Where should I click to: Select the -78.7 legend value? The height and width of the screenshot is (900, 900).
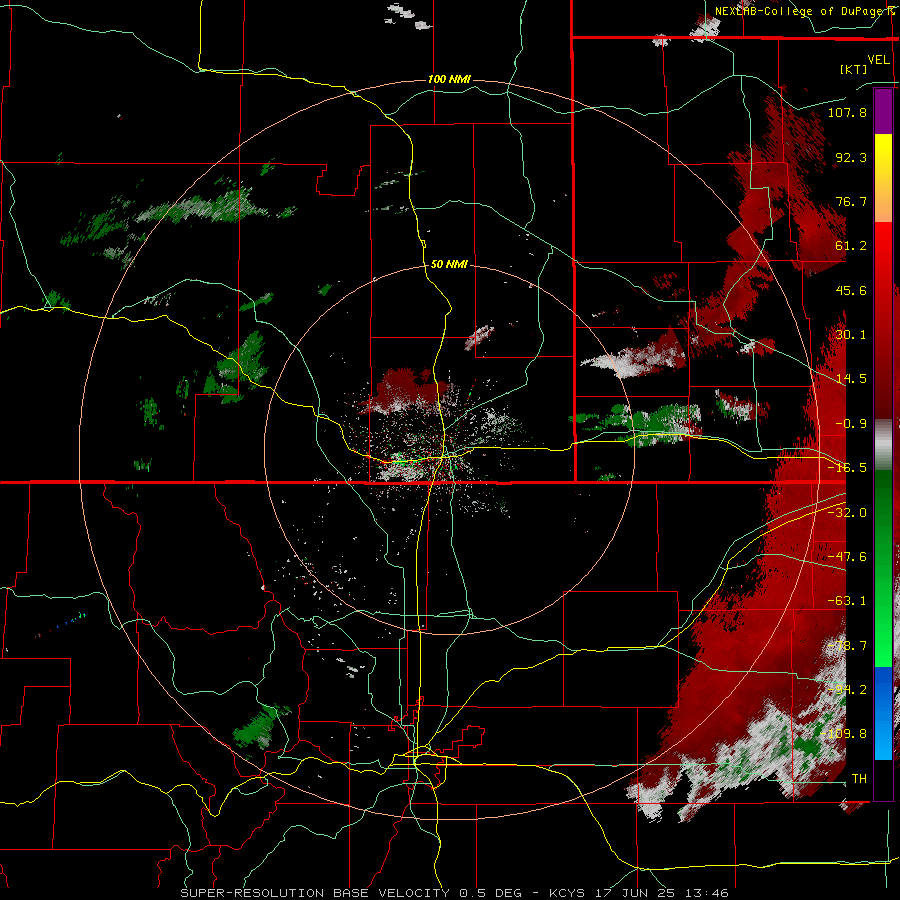(x=847, y=646)
